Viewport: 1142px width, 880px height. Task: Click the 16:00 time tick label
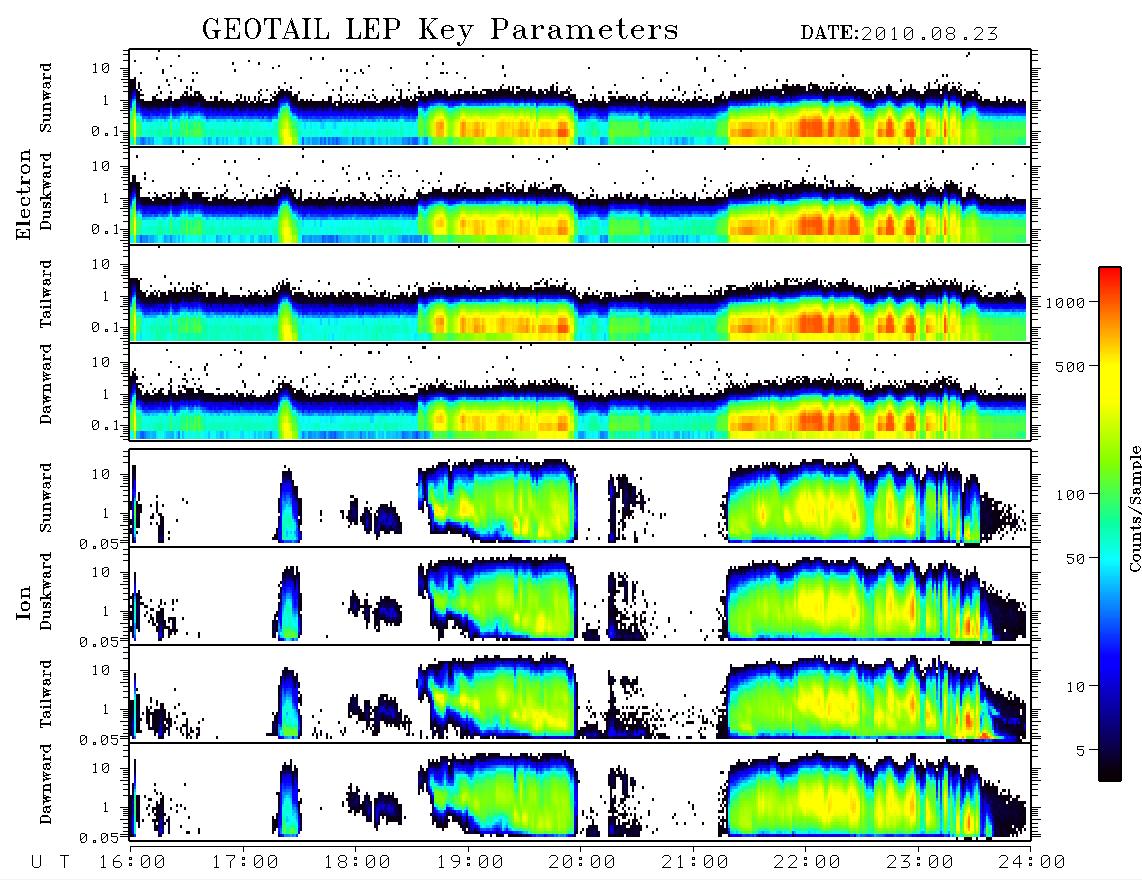[132, 863]
